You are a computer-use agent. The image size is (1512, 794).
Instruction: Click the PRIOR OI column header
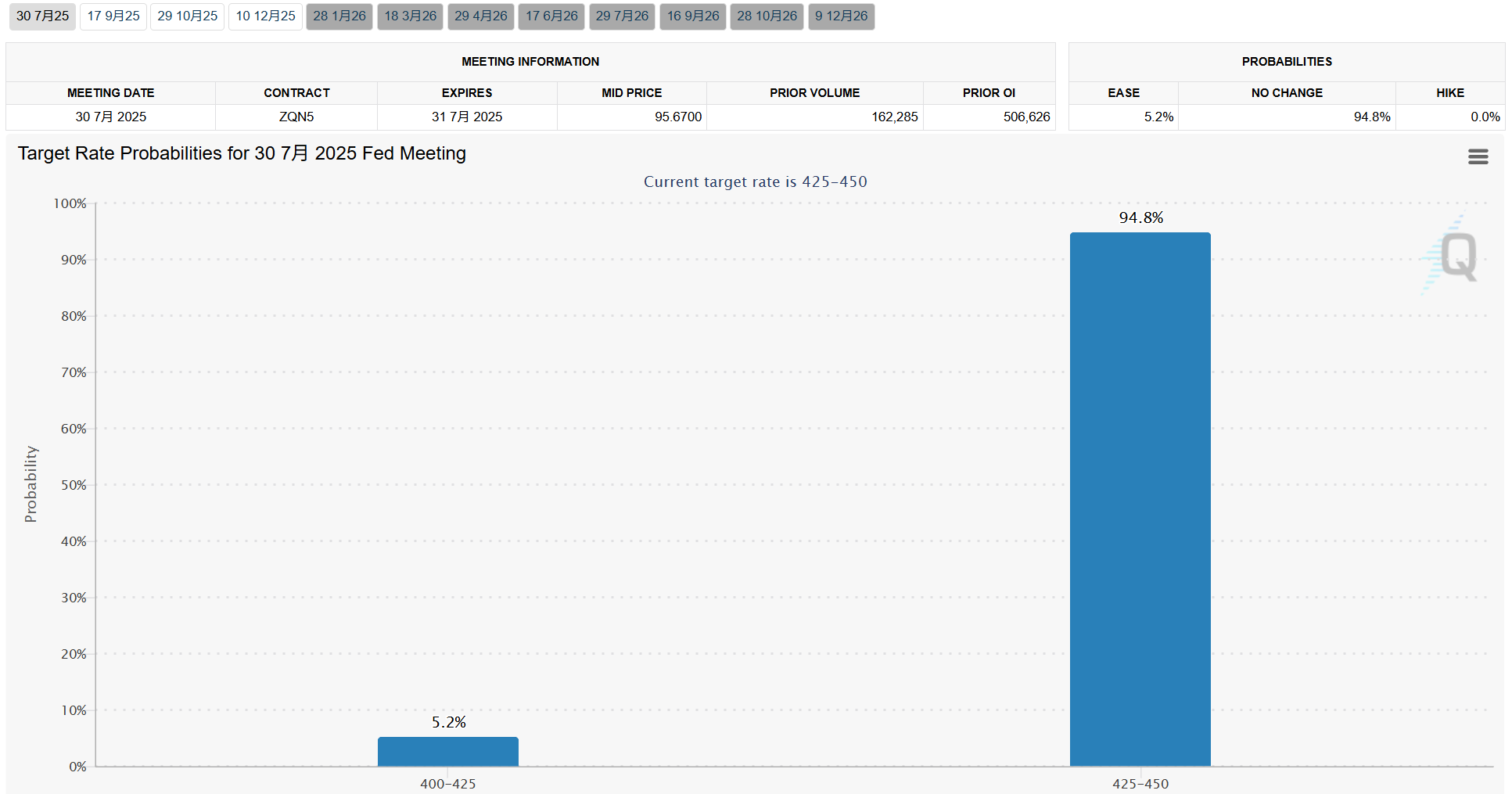click(x=989, y=93)
